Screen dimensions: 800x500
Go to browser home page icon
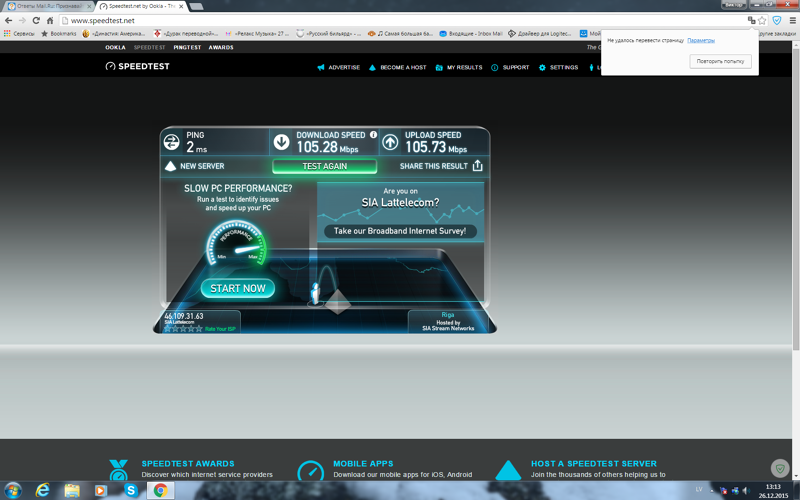tap(50, 20)
